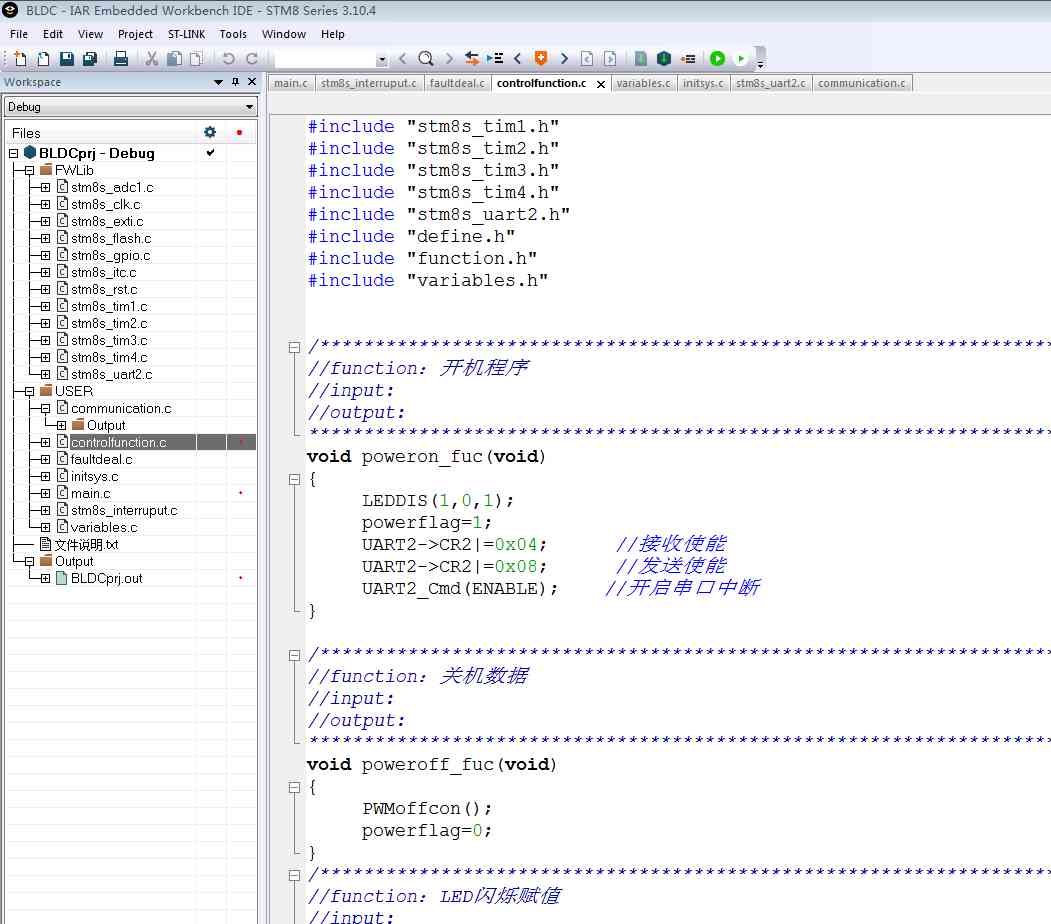The width and height of the screenshot is (1051, 924).
Task: Navigate backward in editor history
Action: click(586, 59)
